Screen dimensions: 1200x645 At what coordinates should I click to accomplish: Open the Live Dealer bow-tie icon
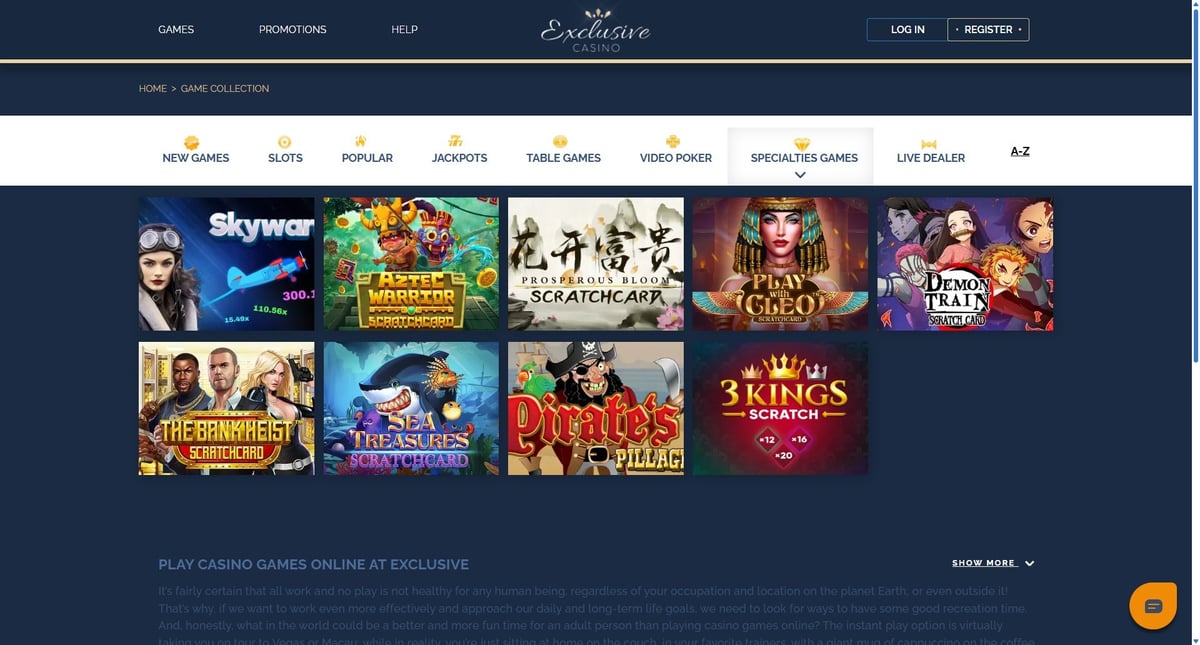click(x=929, y=144)
